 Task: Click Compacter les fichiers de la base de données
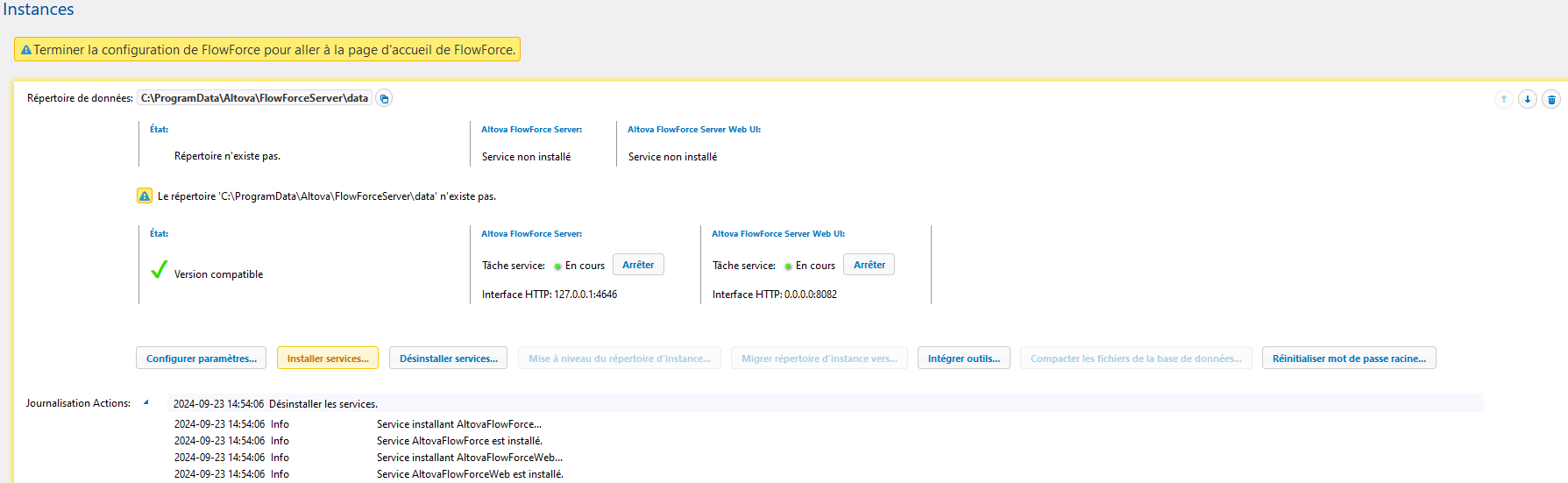pos(1136,359)
